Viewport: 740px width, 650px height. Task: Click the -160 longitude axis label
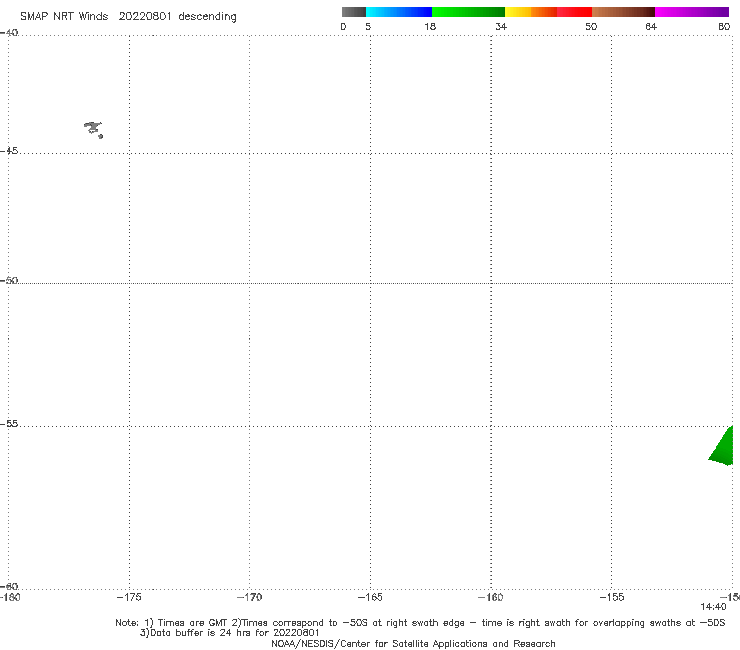(491, 597)
